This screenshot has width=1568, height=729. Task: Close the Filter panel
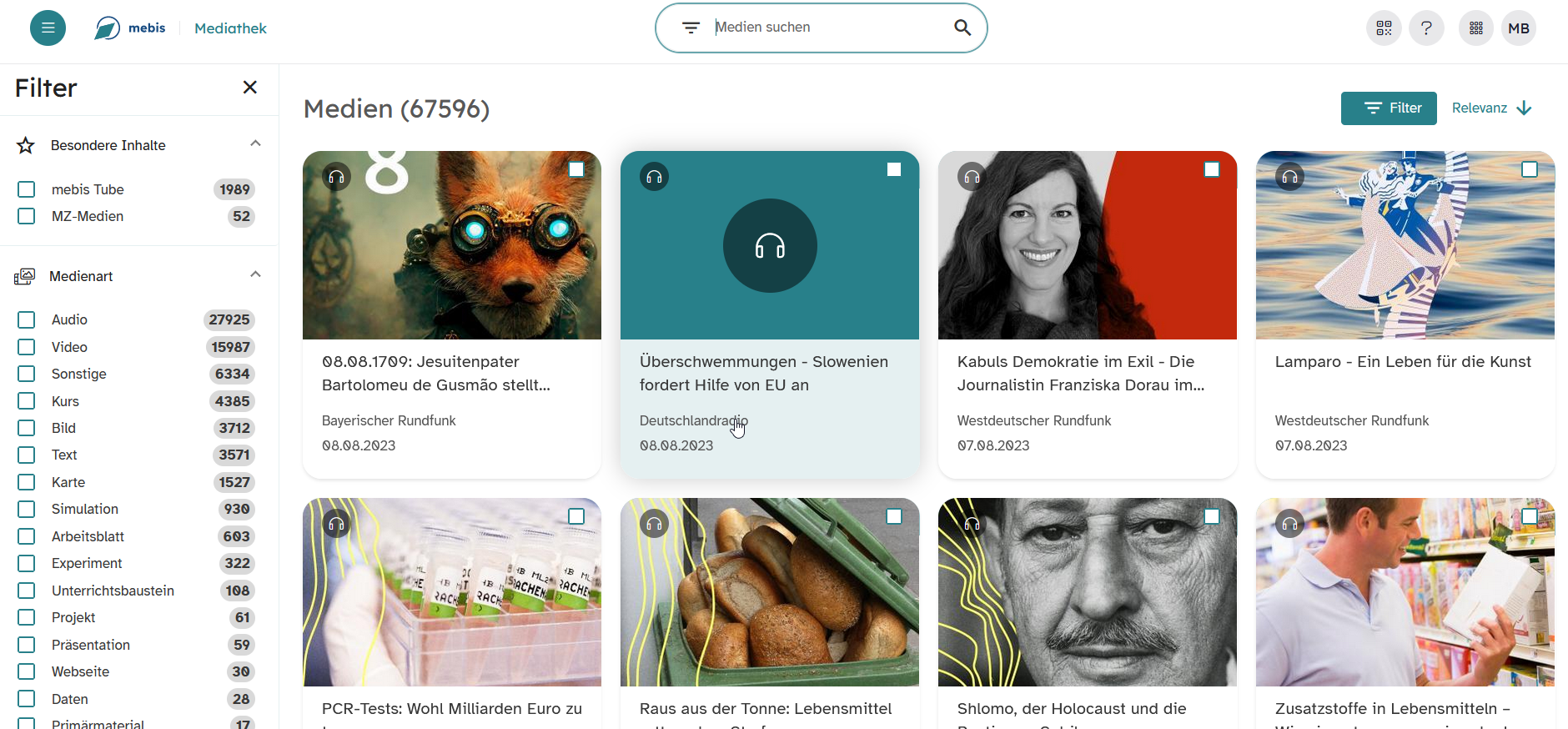249,88
